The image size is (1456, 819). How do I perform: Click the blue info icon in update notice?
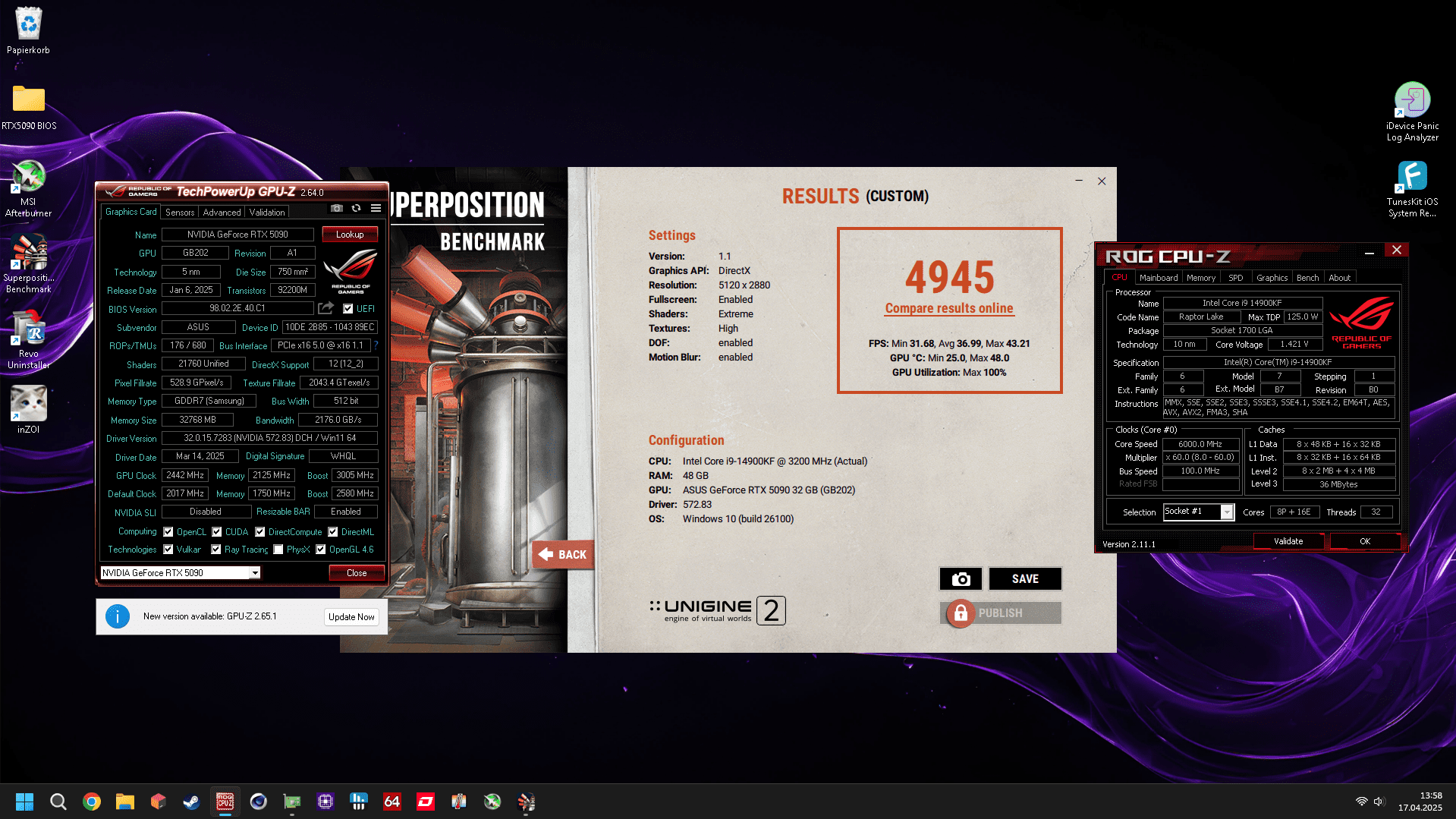tap(118, 616)
